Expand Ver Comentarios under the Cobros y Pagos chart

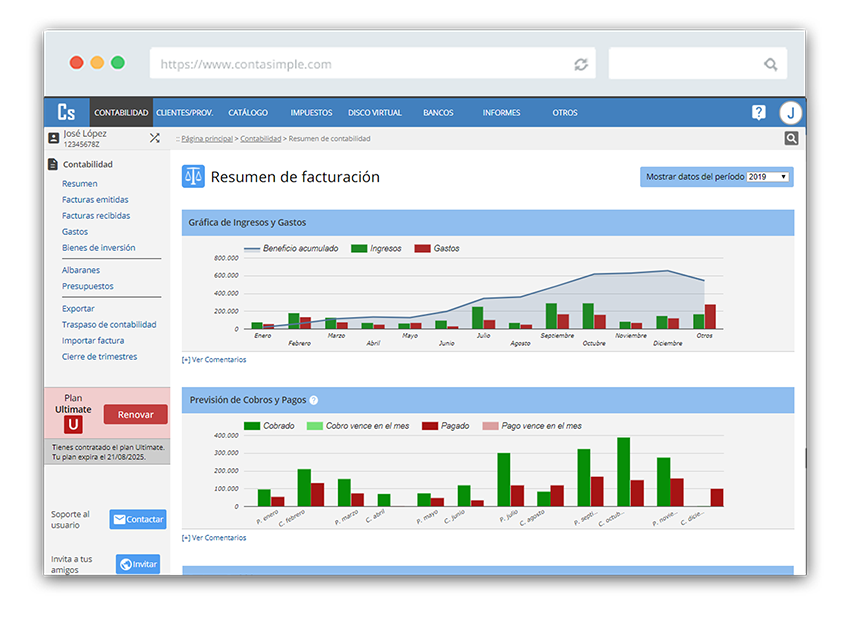tap(214, 537)
